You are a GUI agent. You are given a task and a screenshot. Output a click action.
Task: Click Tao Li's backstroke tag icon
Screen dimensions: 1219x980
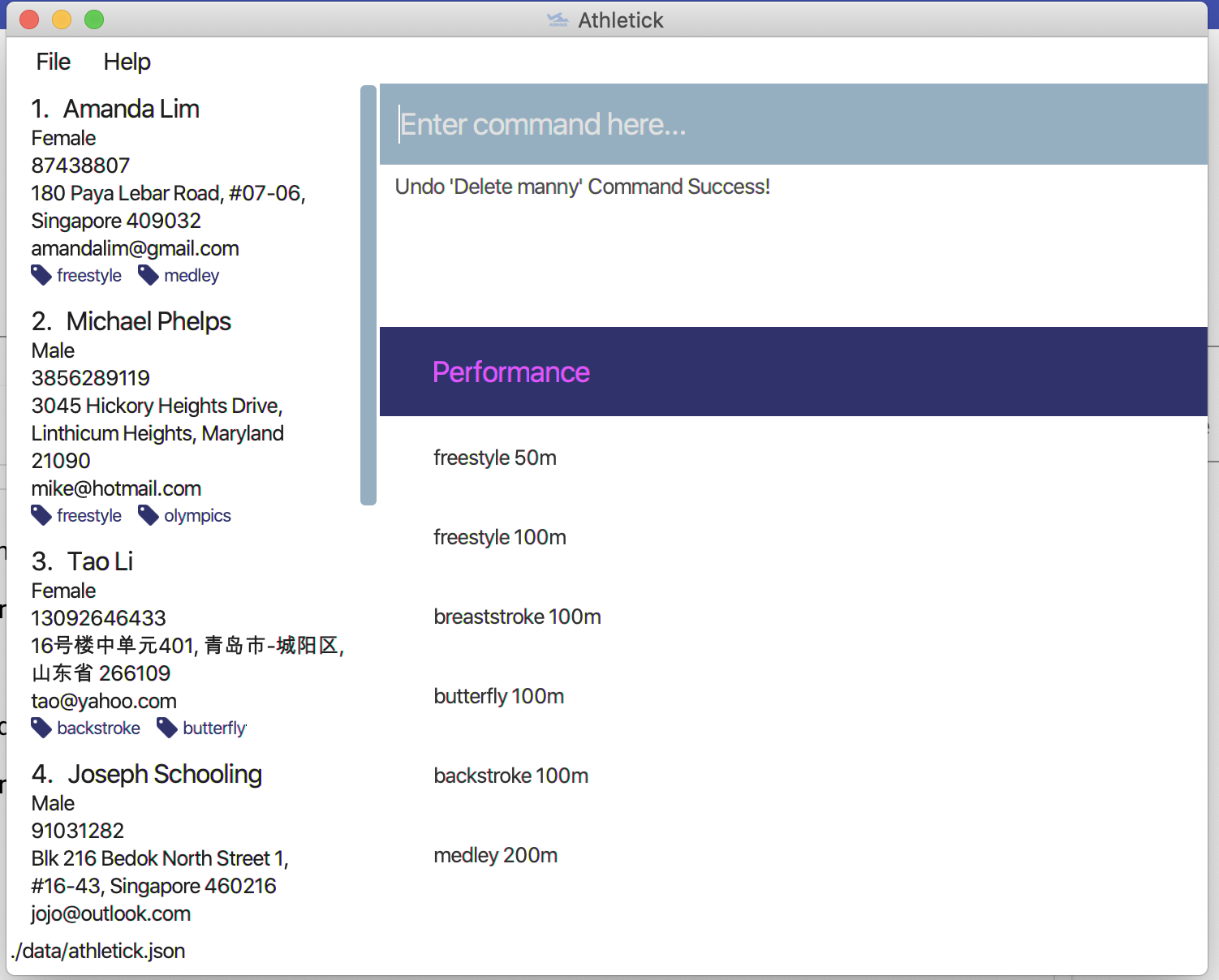click(x=41, y=728)
